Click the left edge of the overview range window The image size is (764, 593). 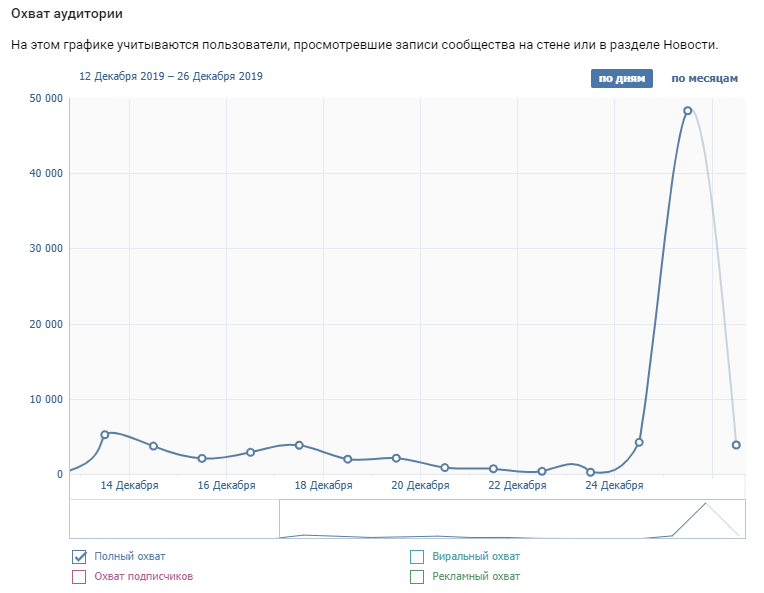pos(279,519)
